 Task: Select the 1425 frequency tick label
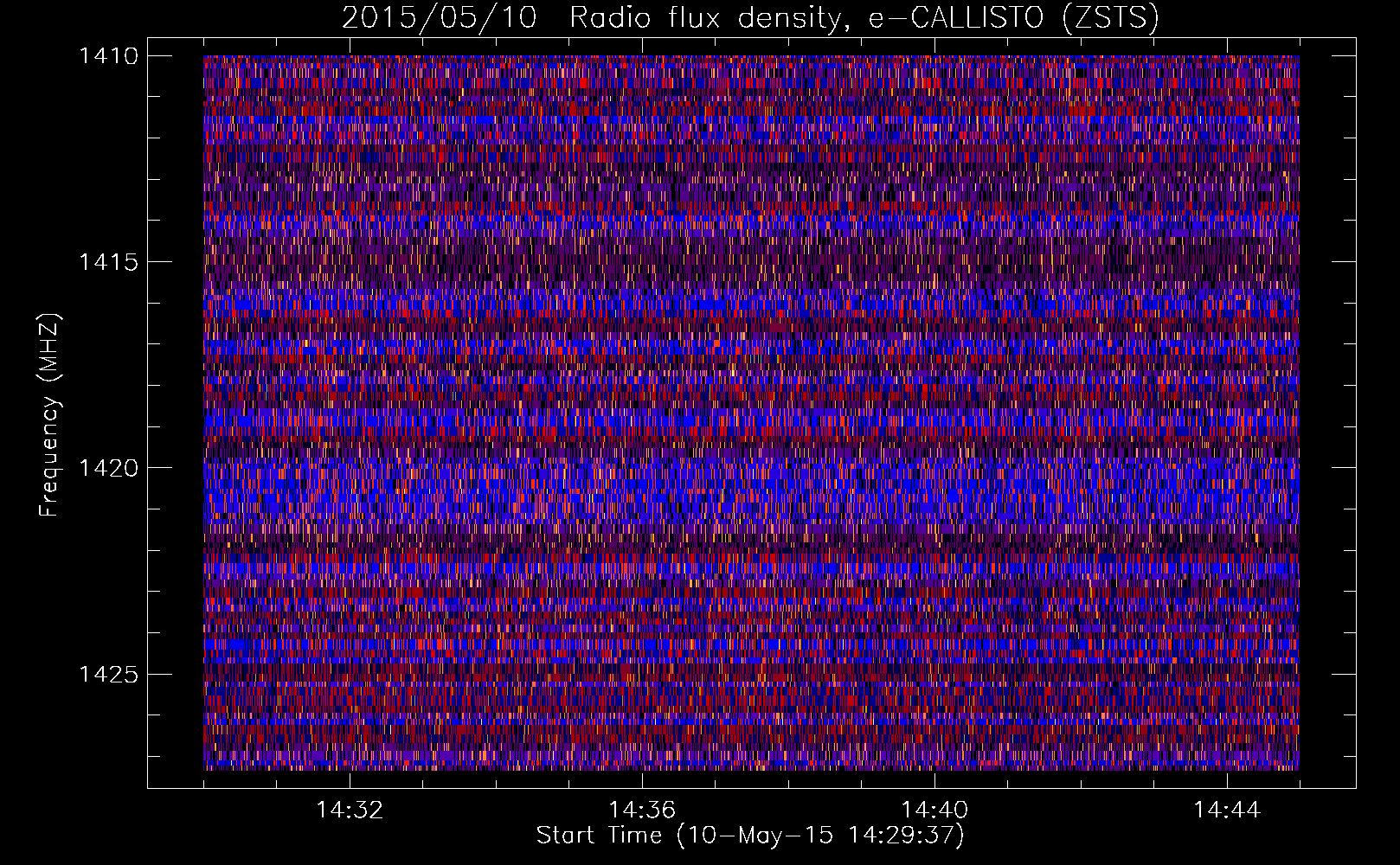[x=108, y=674]
